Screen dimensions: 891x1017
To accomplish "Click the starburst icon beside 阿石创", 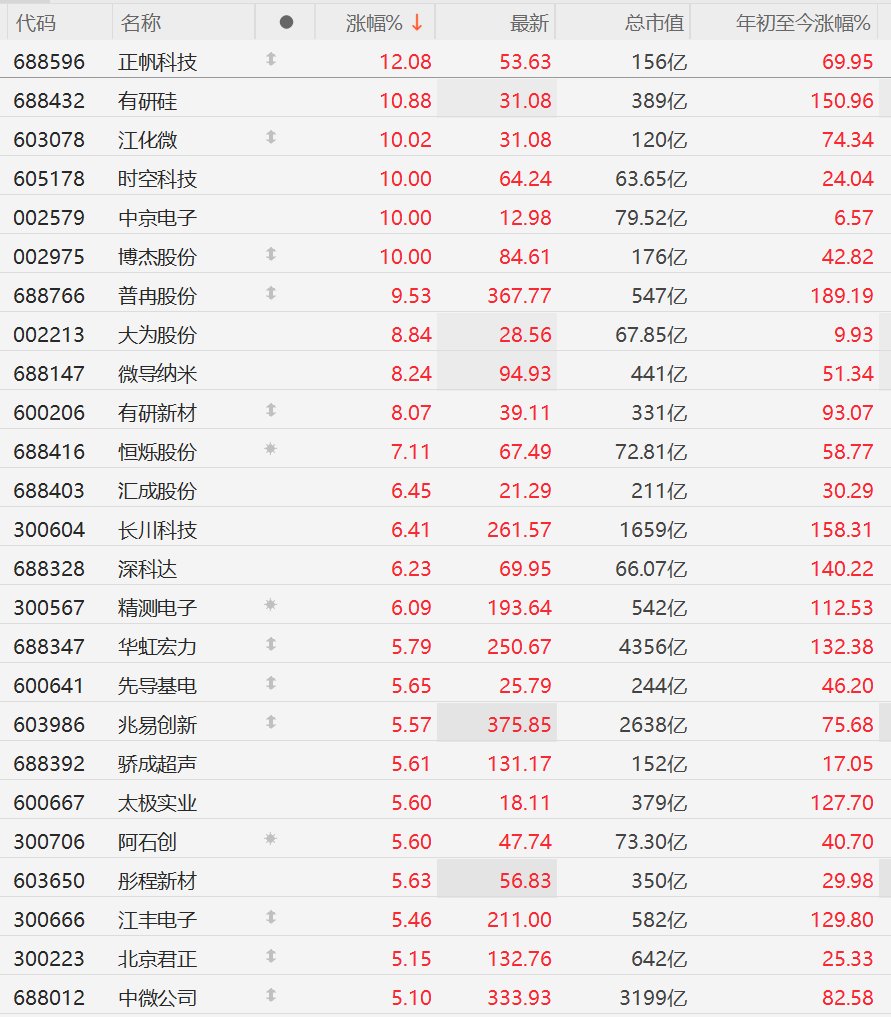I will (271, 839).
